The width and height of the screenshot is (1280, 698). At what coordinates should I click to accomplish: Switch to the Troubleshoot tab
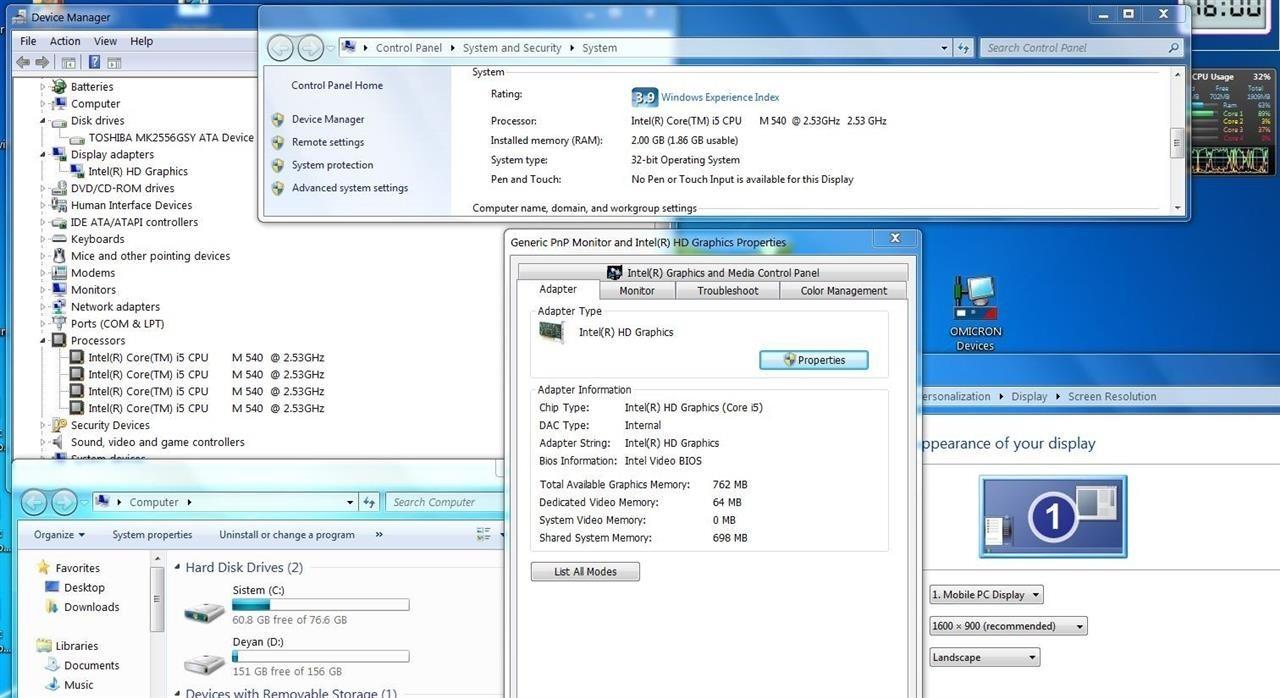(x=728, y=291)
